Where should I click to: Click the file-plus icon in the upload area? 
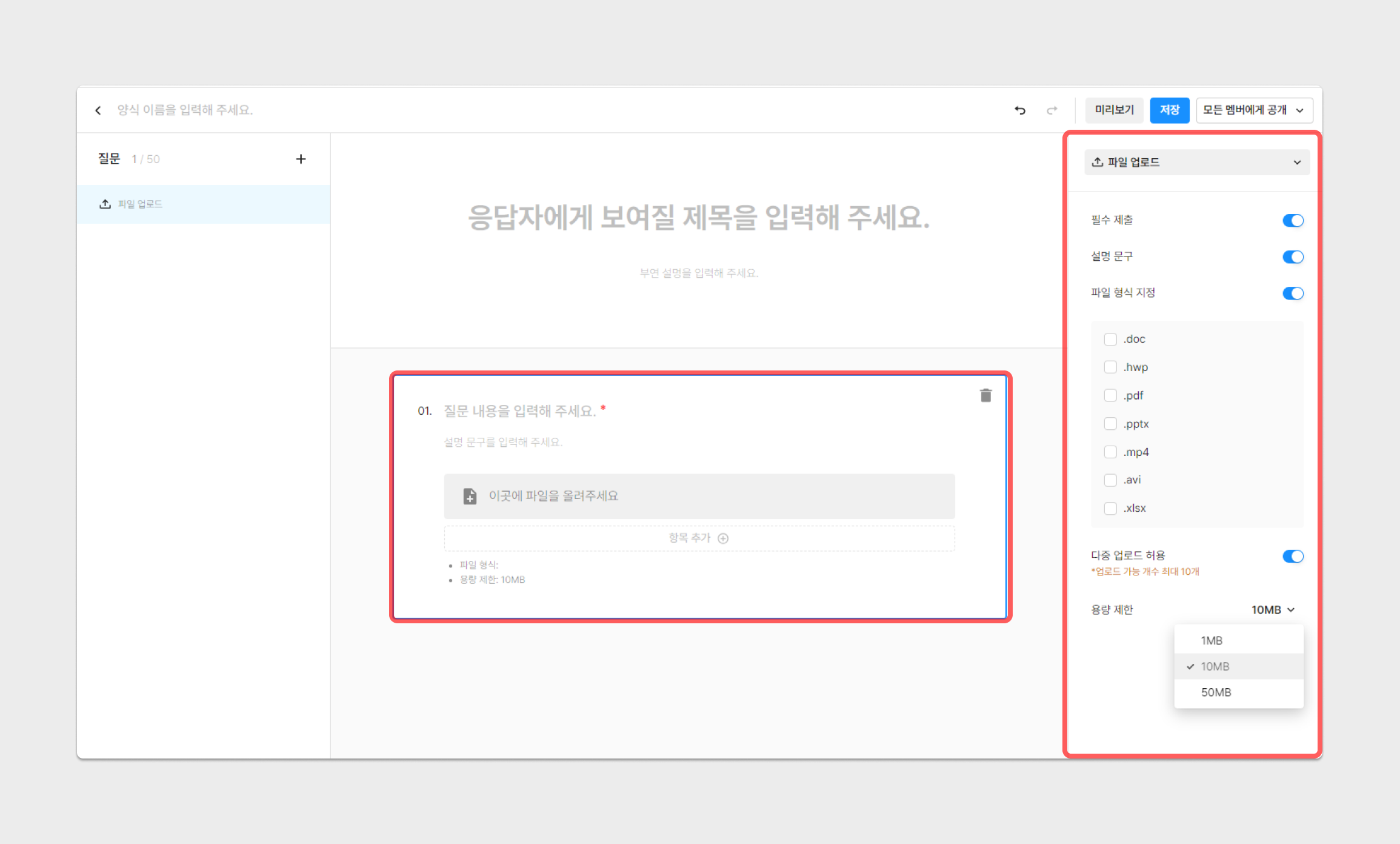tap(470, 496)
